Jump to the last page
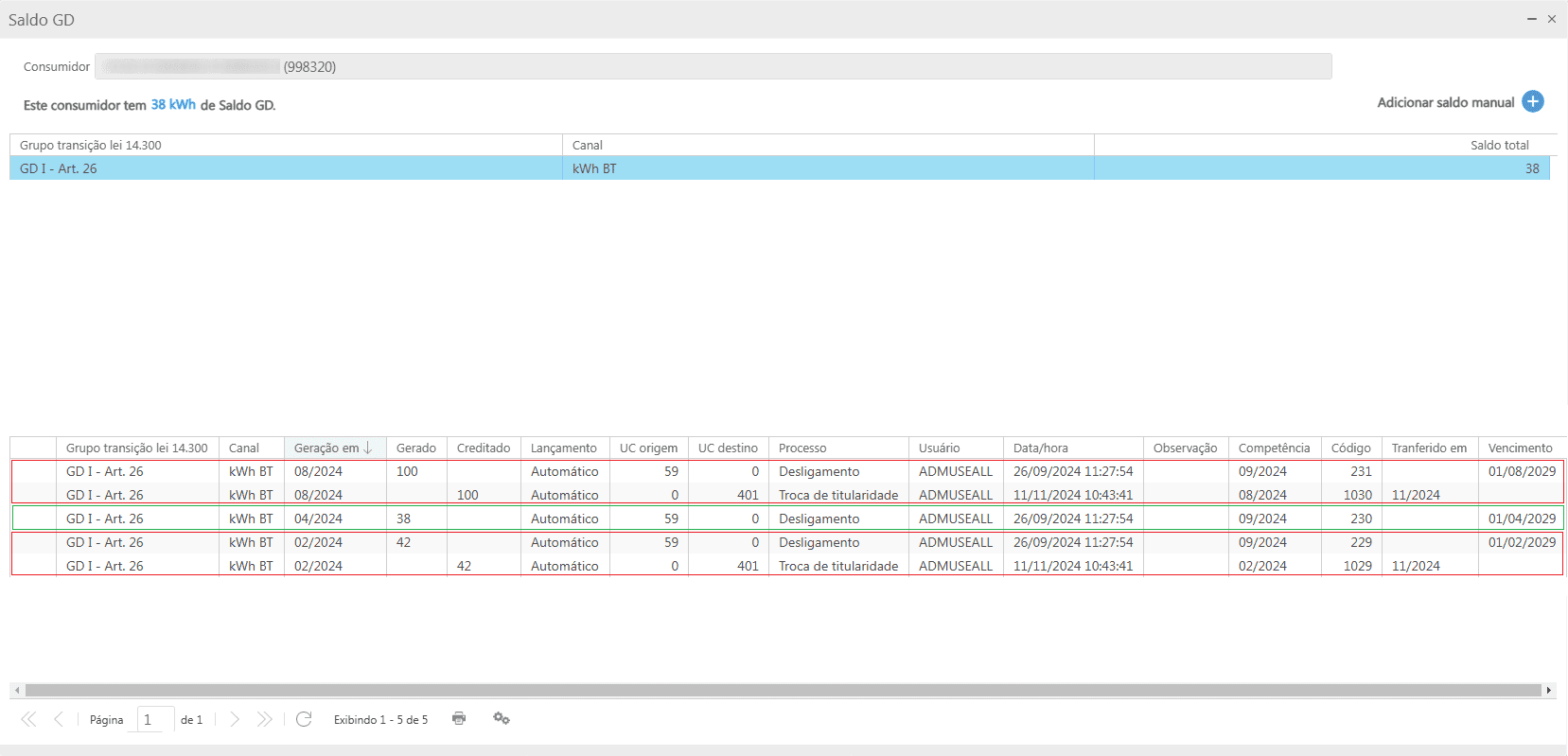The image size is (1568, 756). click(265, 719)
